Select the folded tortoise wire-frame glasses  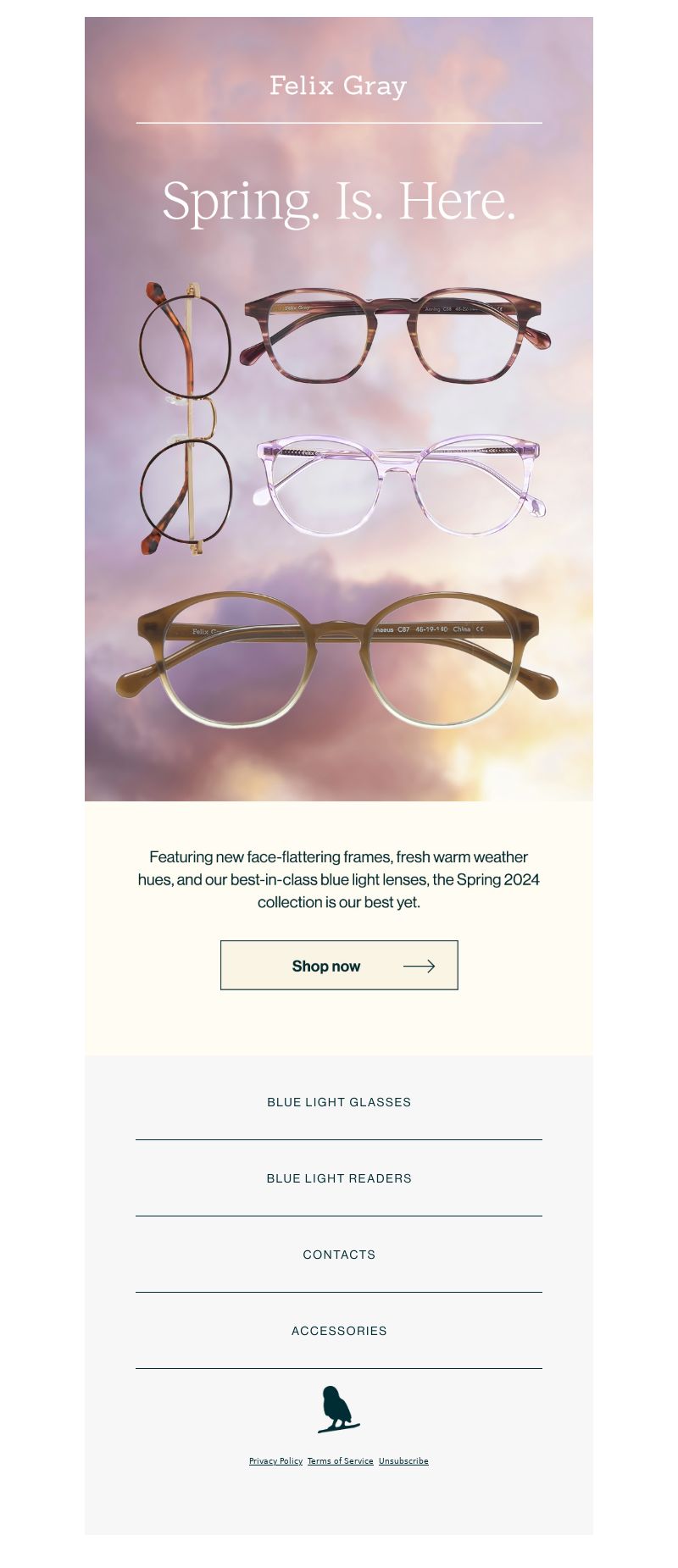(185, 418)
